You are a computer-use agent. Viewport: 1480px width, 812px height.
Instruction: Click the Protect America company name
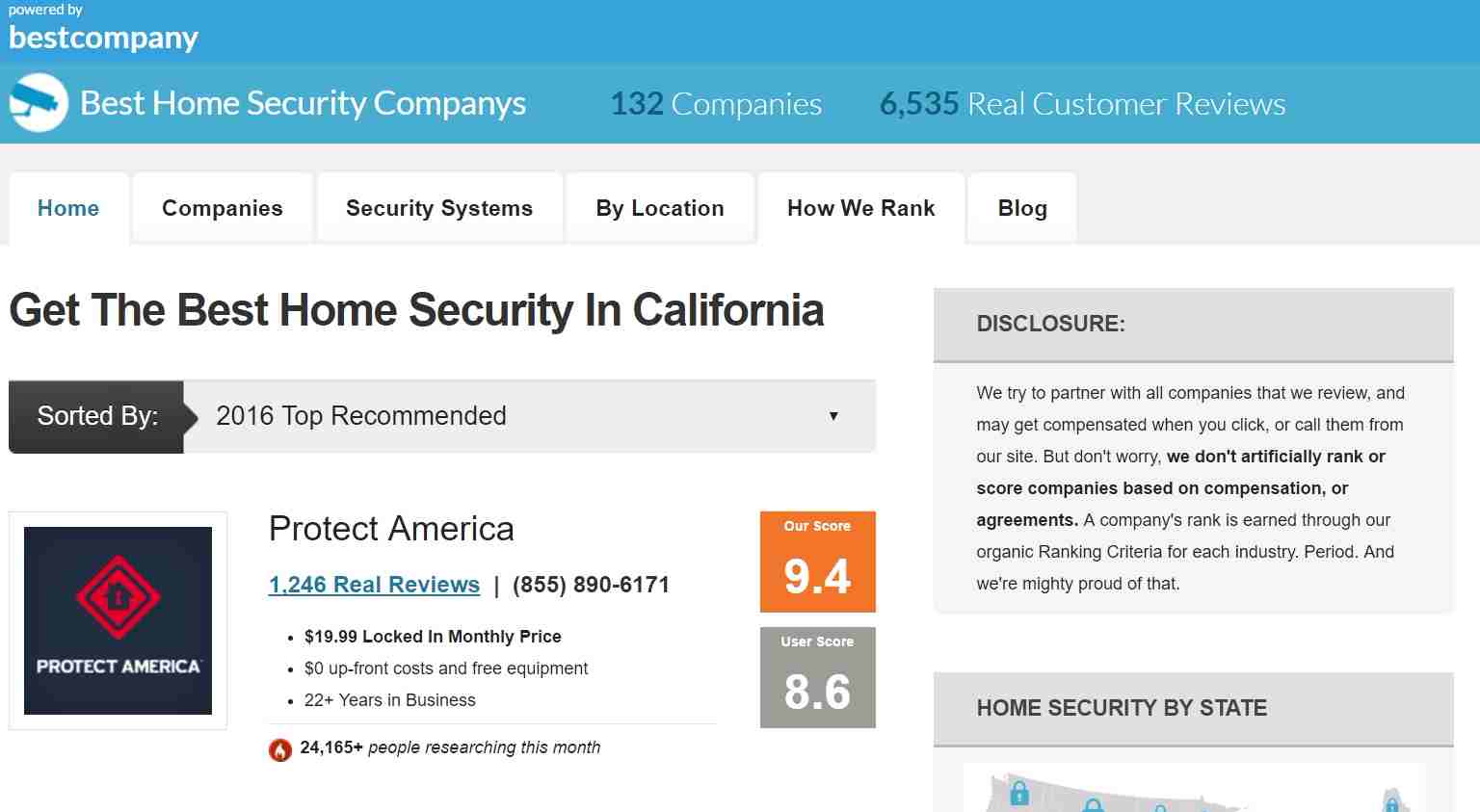coord(391,529)
